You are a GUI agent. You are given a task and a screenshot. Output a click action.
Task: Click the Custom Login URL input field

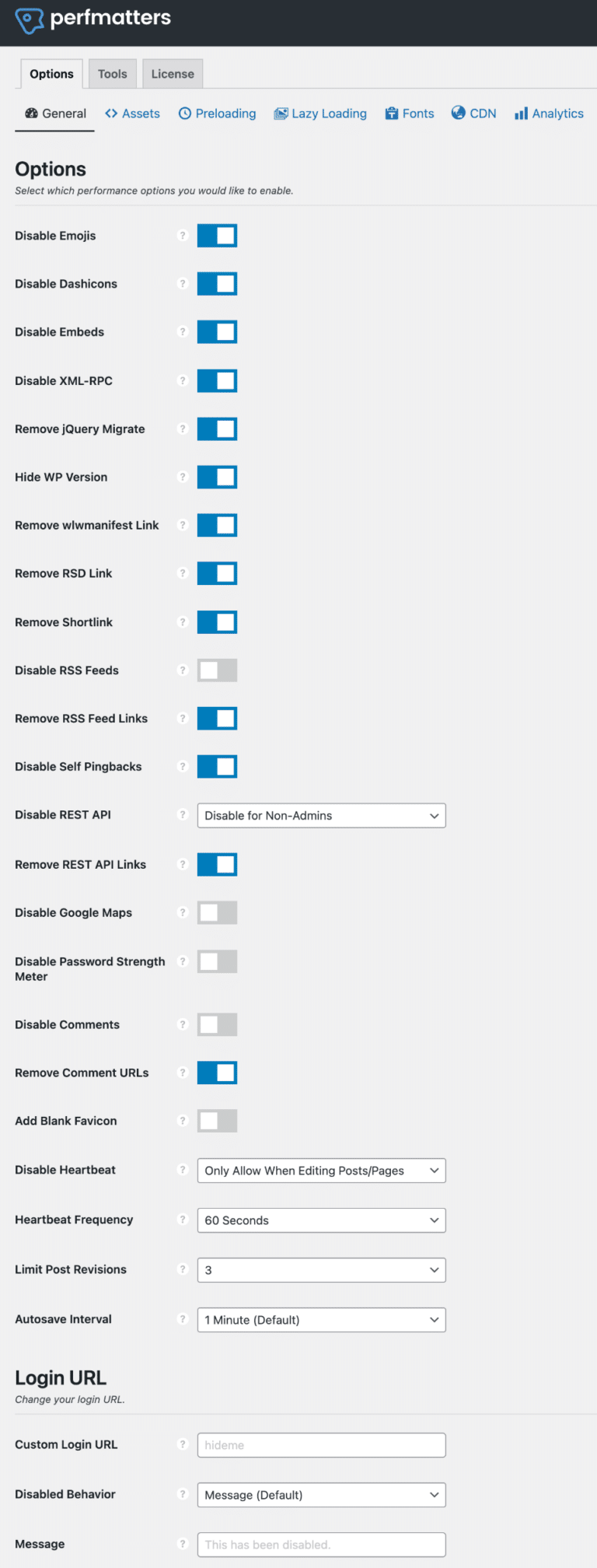321,1444
